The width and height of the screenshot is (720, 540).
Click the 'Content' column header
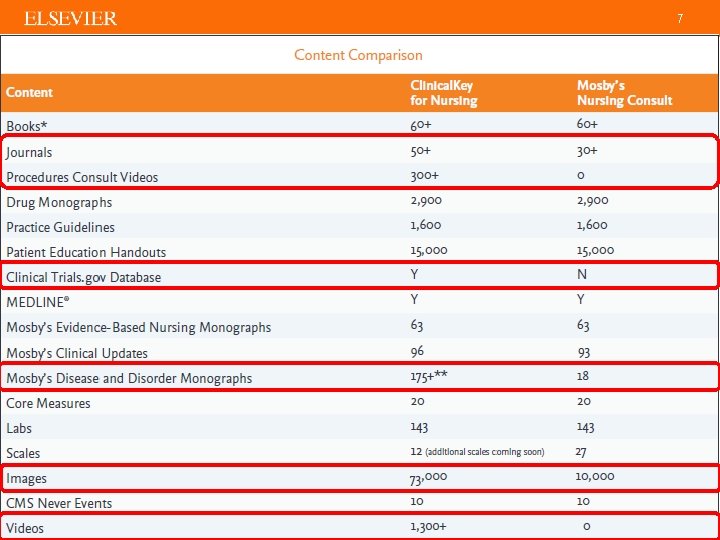pos(29,92)
